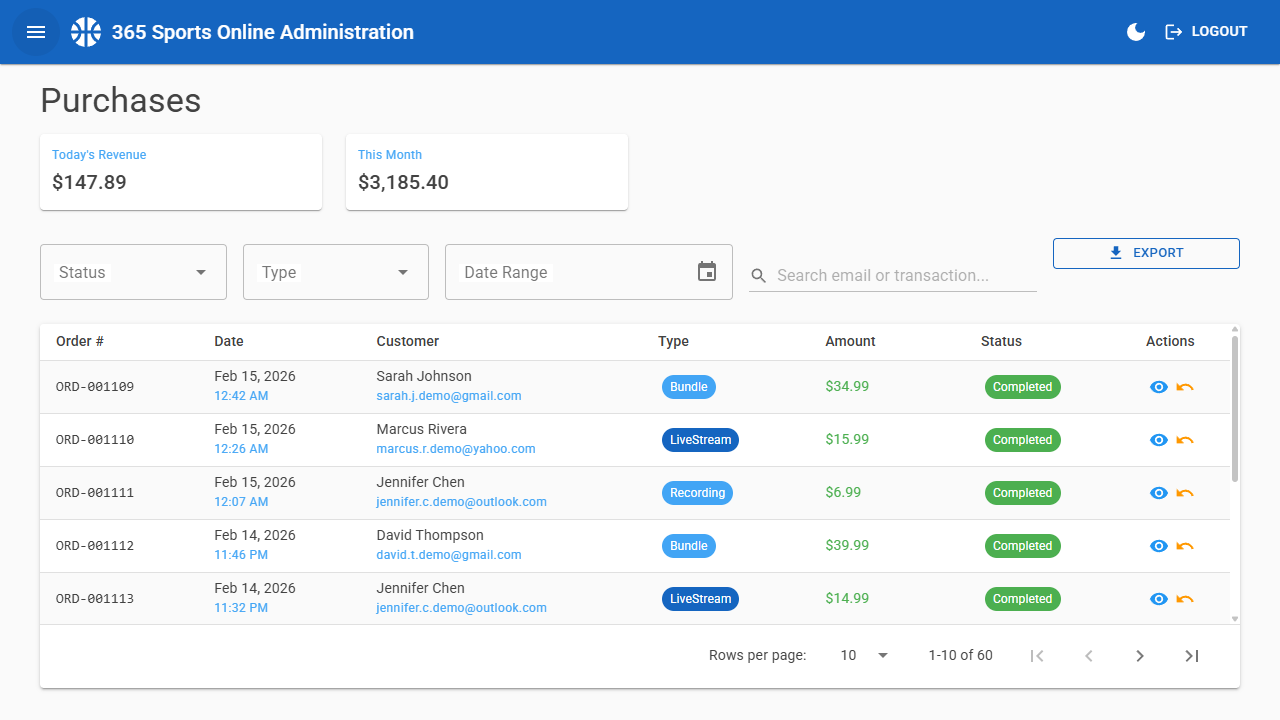1280x720 pixels.
Task: Jump to the last page of purchases
Action: coord(1191,656)
